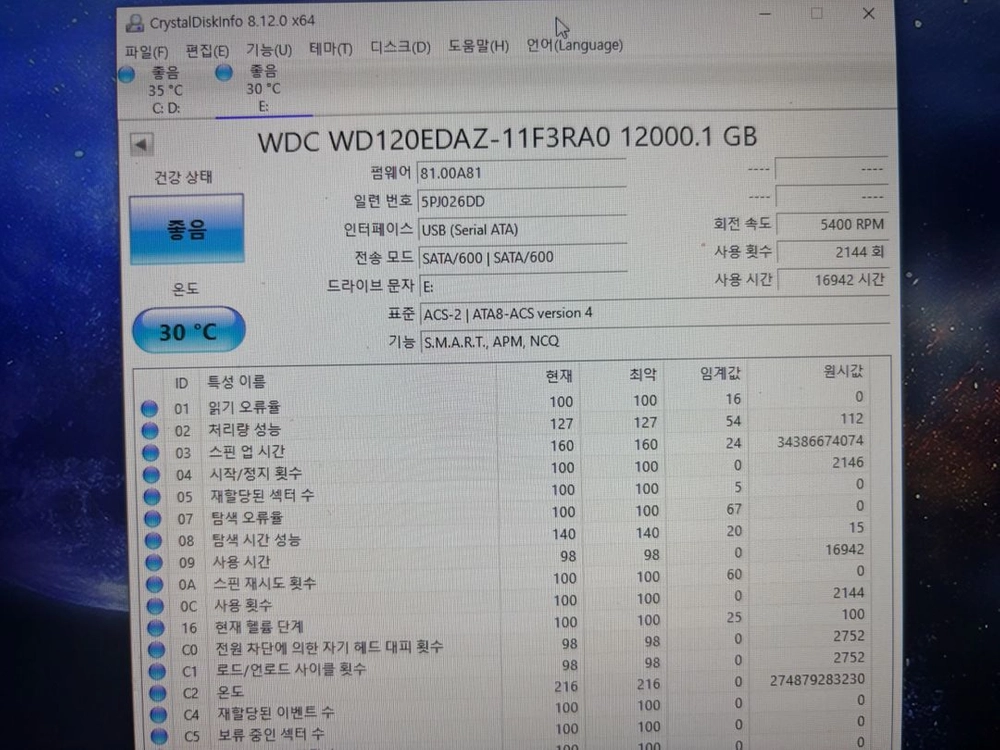Click status circle for 0A 스핀 재시도 횟수
The width and height of the screenshot is (1000, 750).
pos(155,585)
